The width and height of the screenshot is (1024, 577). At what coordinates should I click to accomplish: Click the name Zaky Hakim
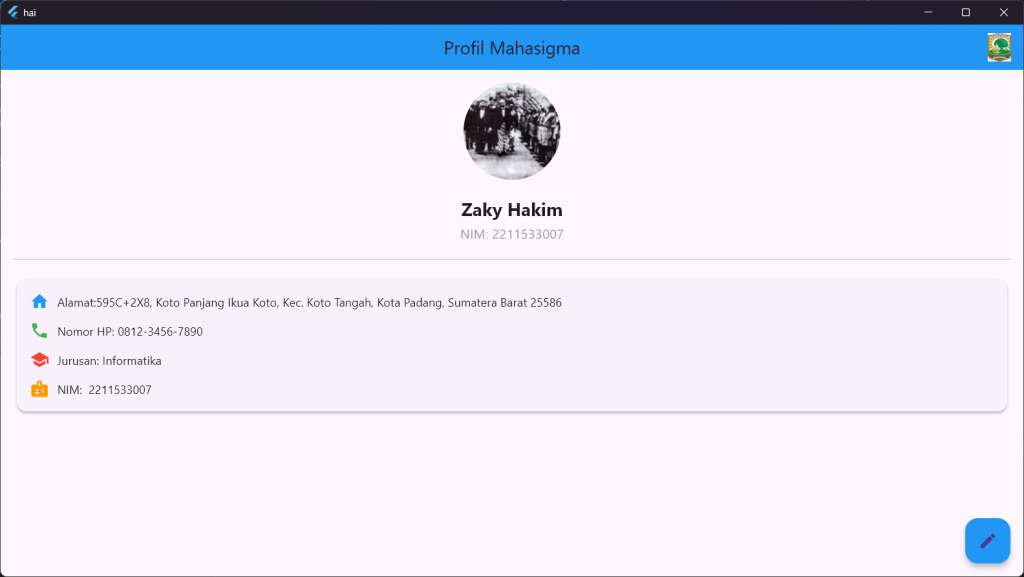click(x=512, y=210)
